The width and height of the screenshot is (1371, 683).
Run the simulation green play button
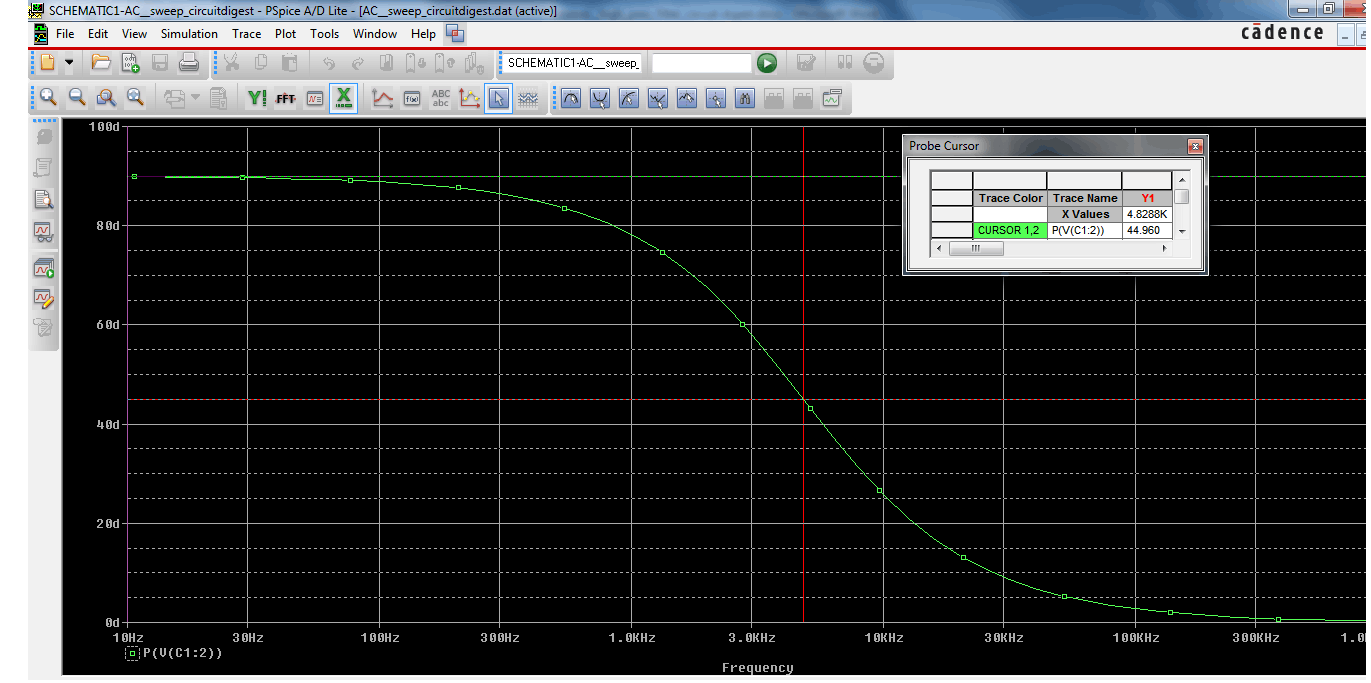tap(766, 63)
